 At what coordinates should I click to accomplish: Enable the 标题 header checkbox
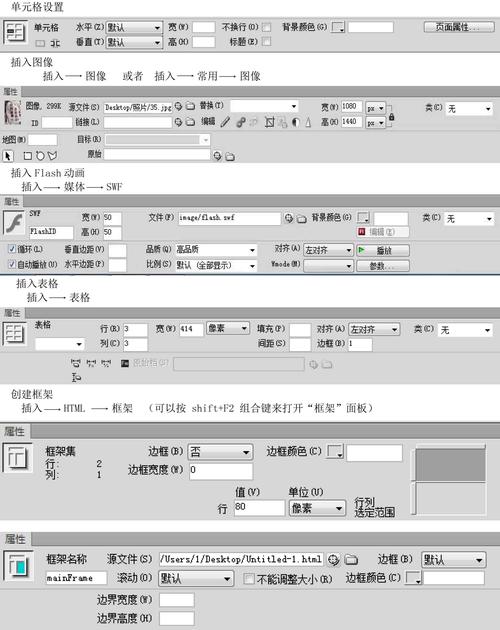[266, 42]
